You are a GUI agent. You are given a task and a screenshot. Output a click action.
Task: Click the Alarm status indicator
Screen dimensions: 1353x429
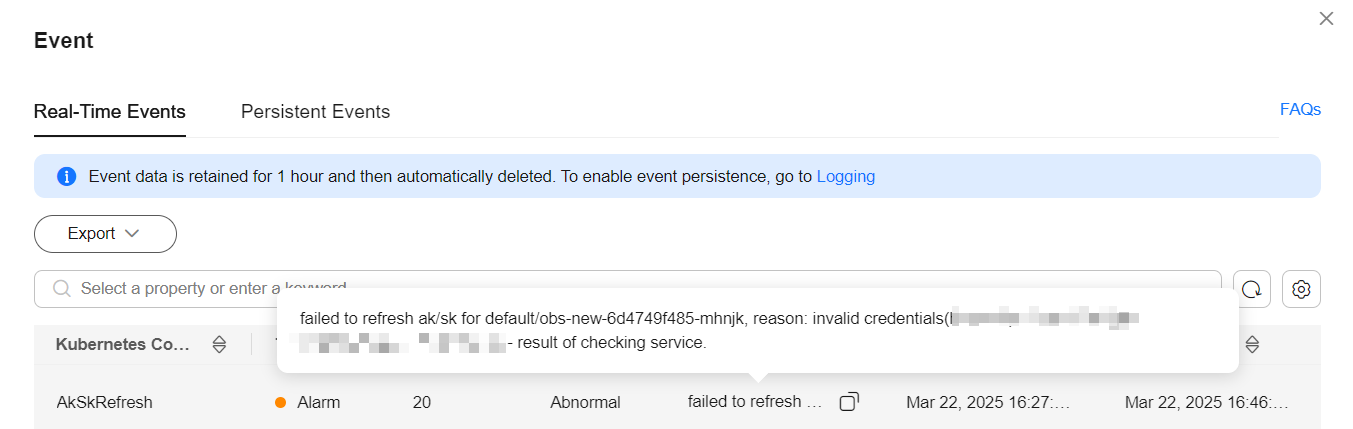tap(308, 403)
